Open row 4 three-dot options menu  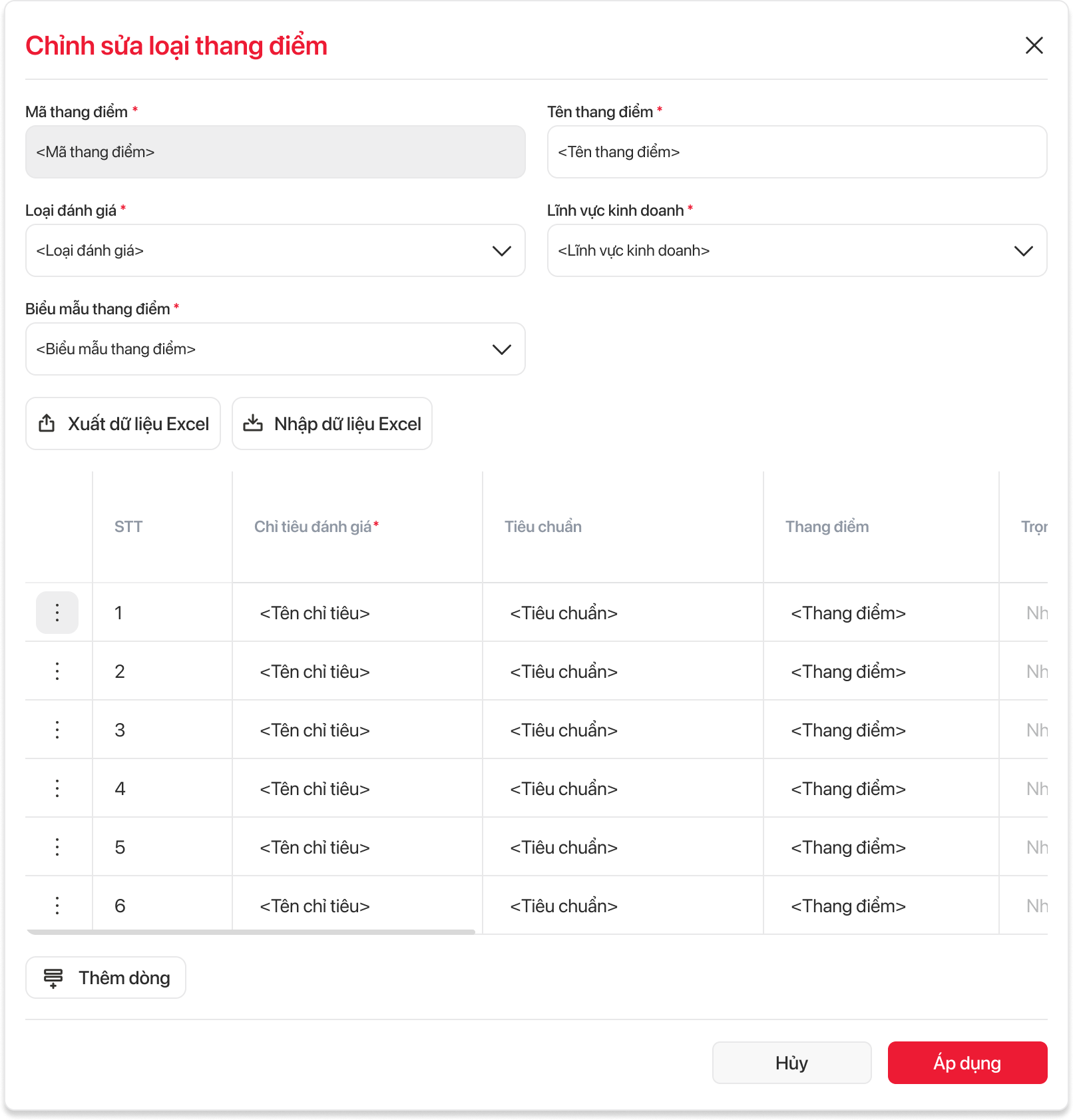tap(57, 788)
